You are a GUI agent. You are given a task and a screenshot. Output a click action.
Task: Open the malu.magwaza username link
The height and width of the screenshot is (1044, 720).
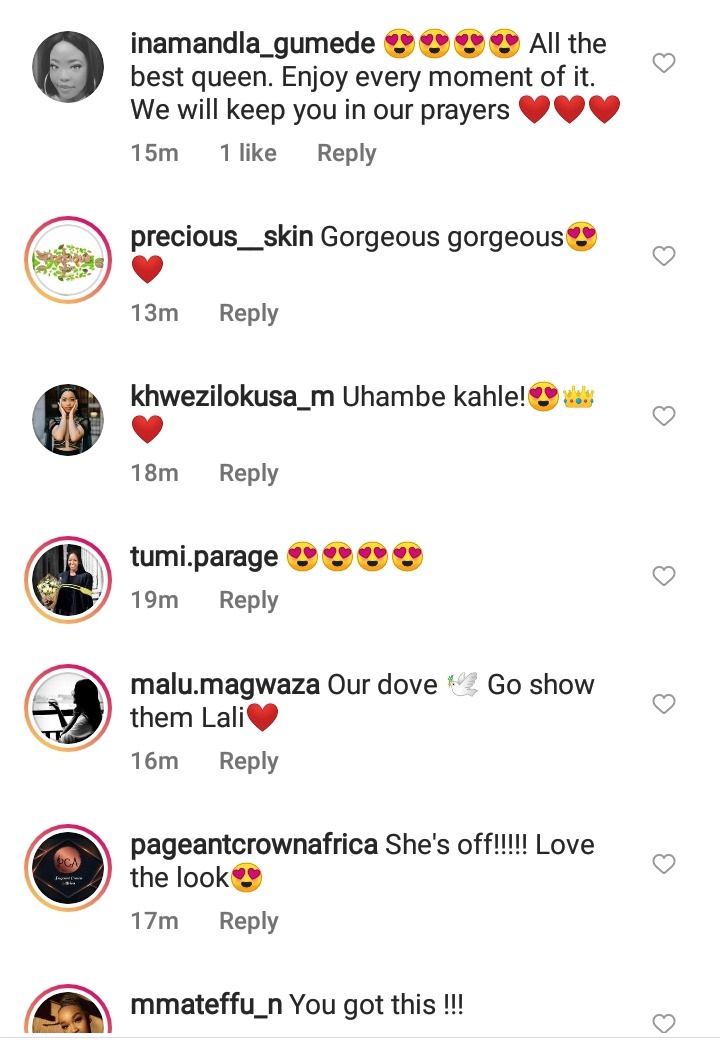click(x=224, y=685)
